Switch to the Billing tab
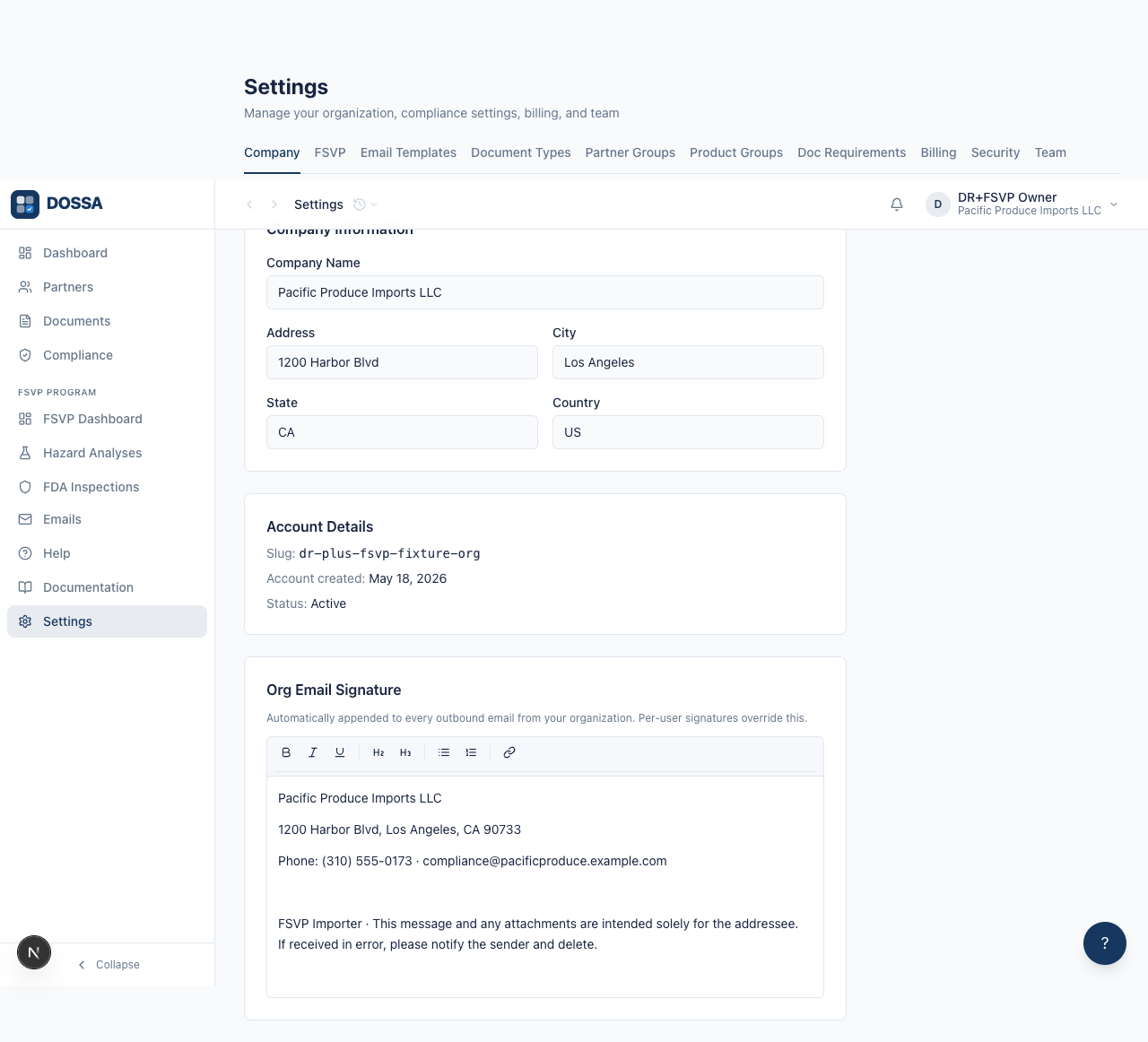 coord(938,152)
